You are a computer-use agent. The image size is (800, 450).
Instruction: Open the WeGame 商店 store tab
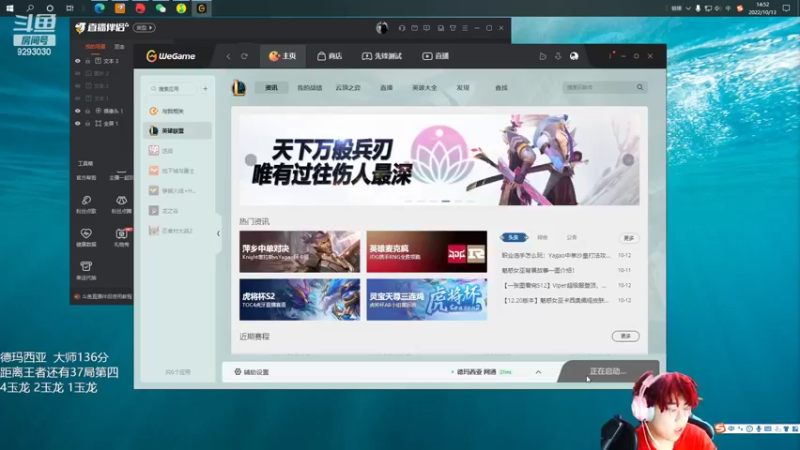click(x=330, y=56)
